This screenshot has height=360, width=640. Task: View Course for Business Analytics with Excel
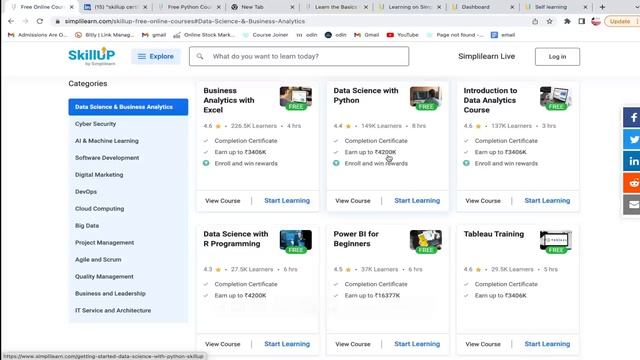pos(222,201)
